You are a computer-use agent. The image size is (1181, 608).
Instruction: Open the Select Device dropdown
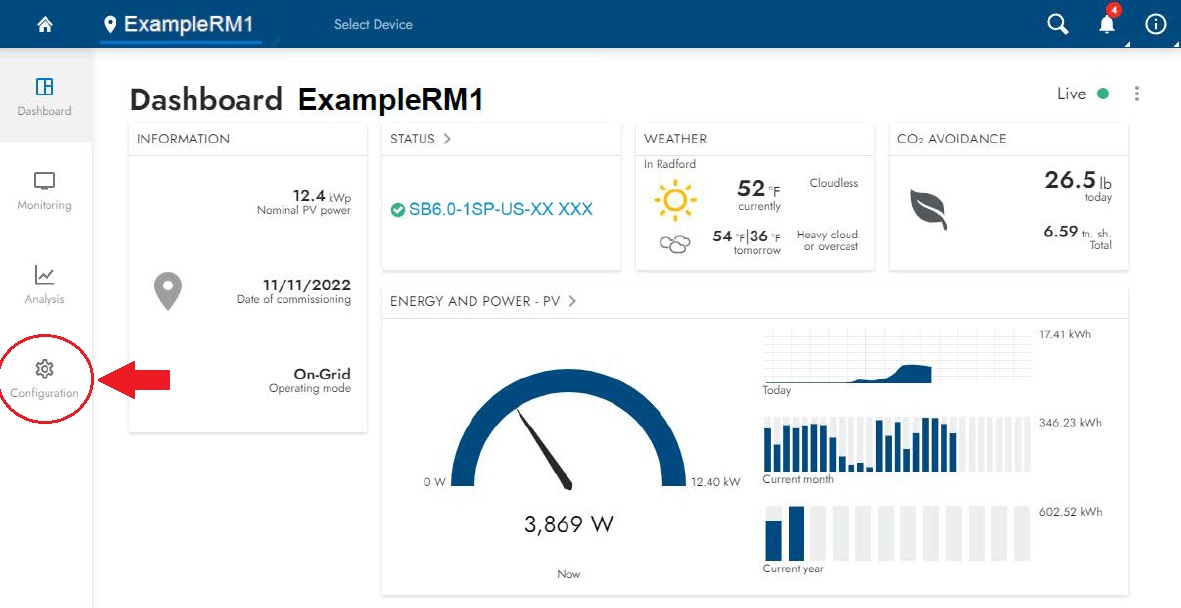374,24
